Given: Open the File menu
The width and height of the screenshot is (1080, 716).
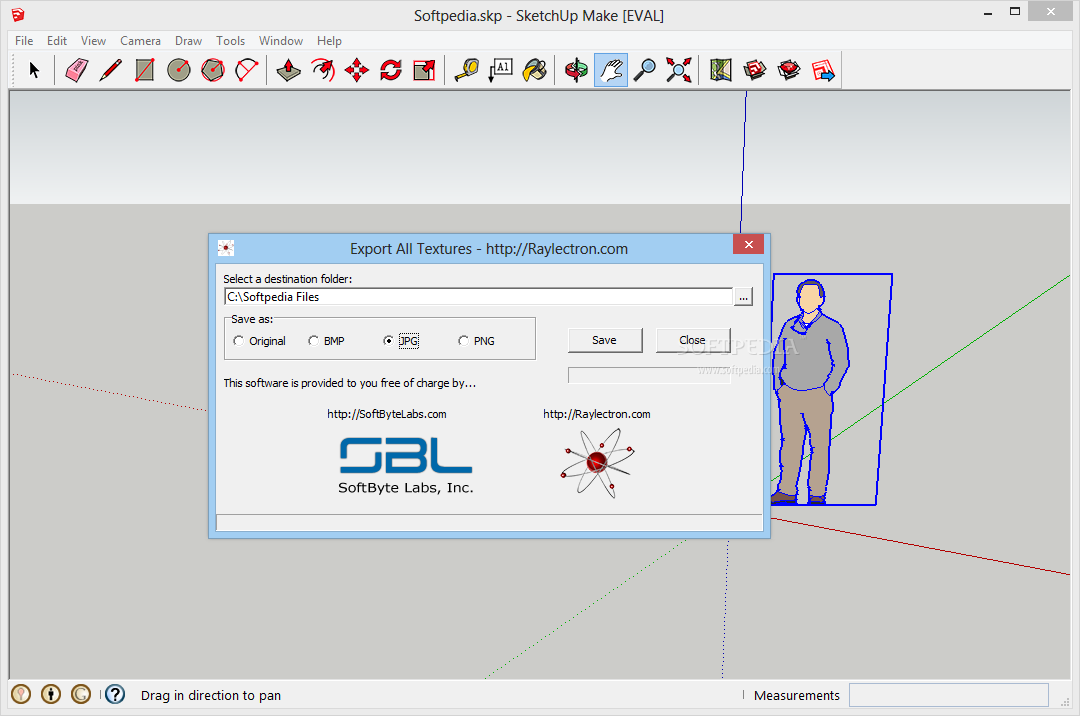Looking at the screenshot, I should tap(24, 41).
